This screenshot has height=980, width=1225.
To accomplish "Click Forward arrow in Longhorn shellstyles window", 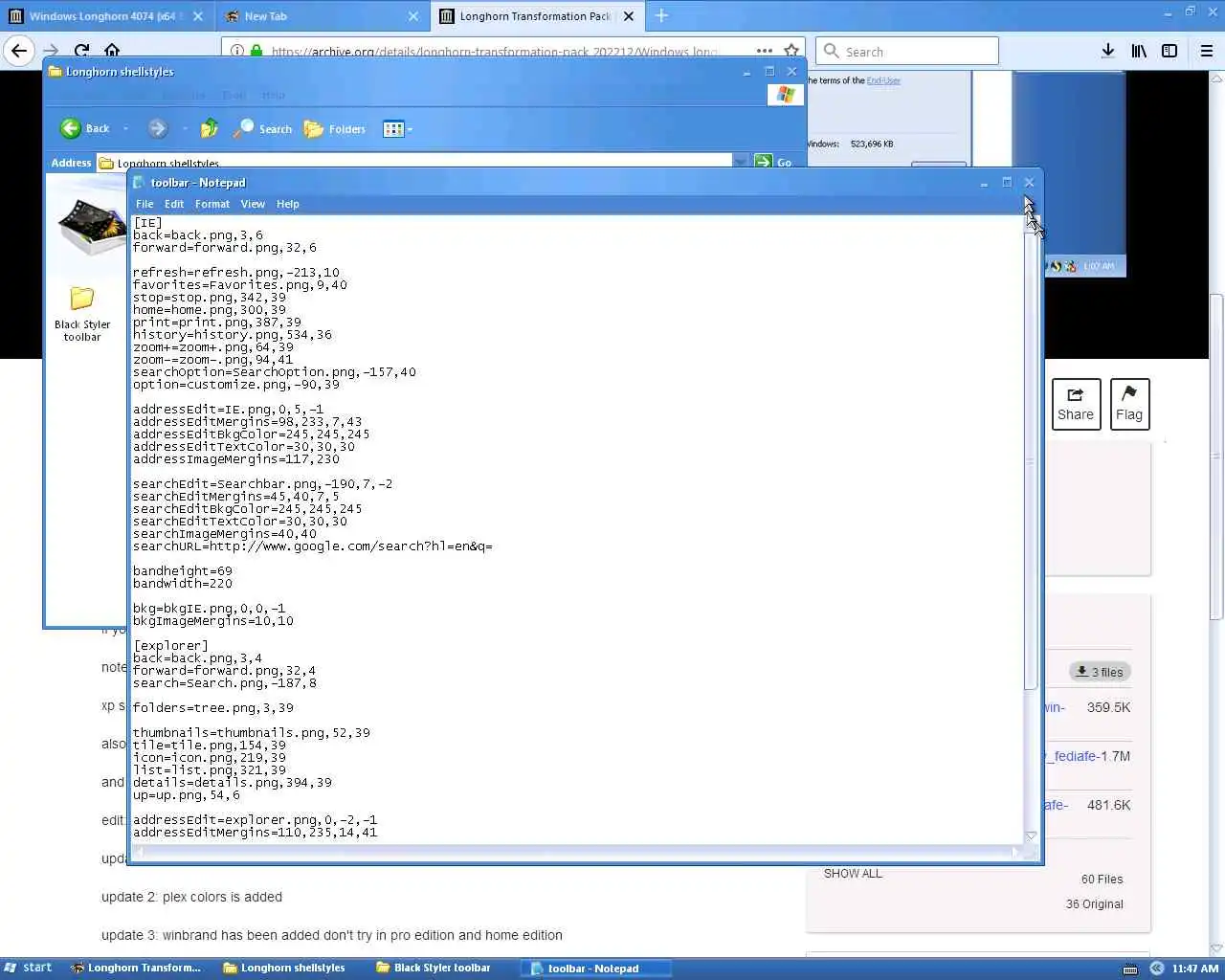I will 158,128.
